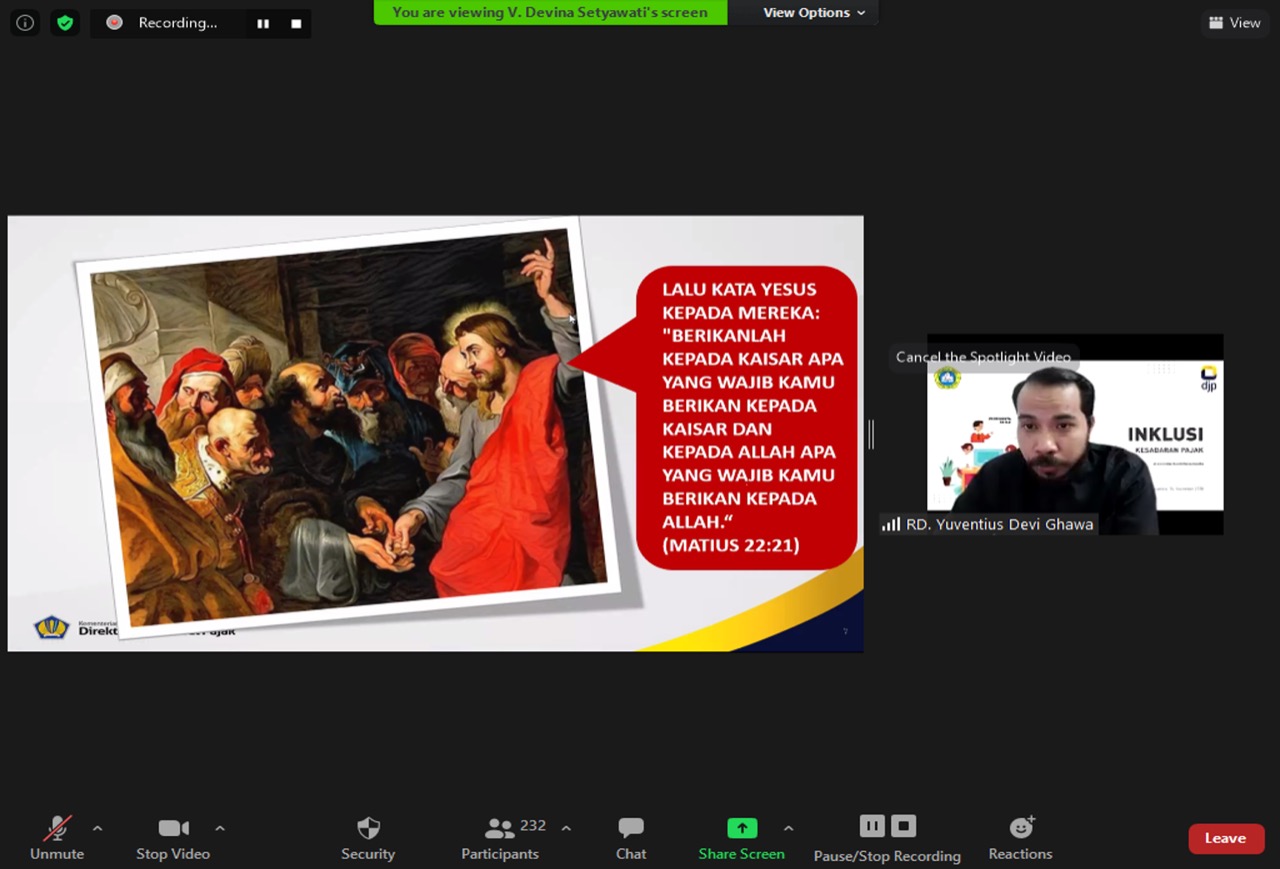Open the Chat panel

631,837
